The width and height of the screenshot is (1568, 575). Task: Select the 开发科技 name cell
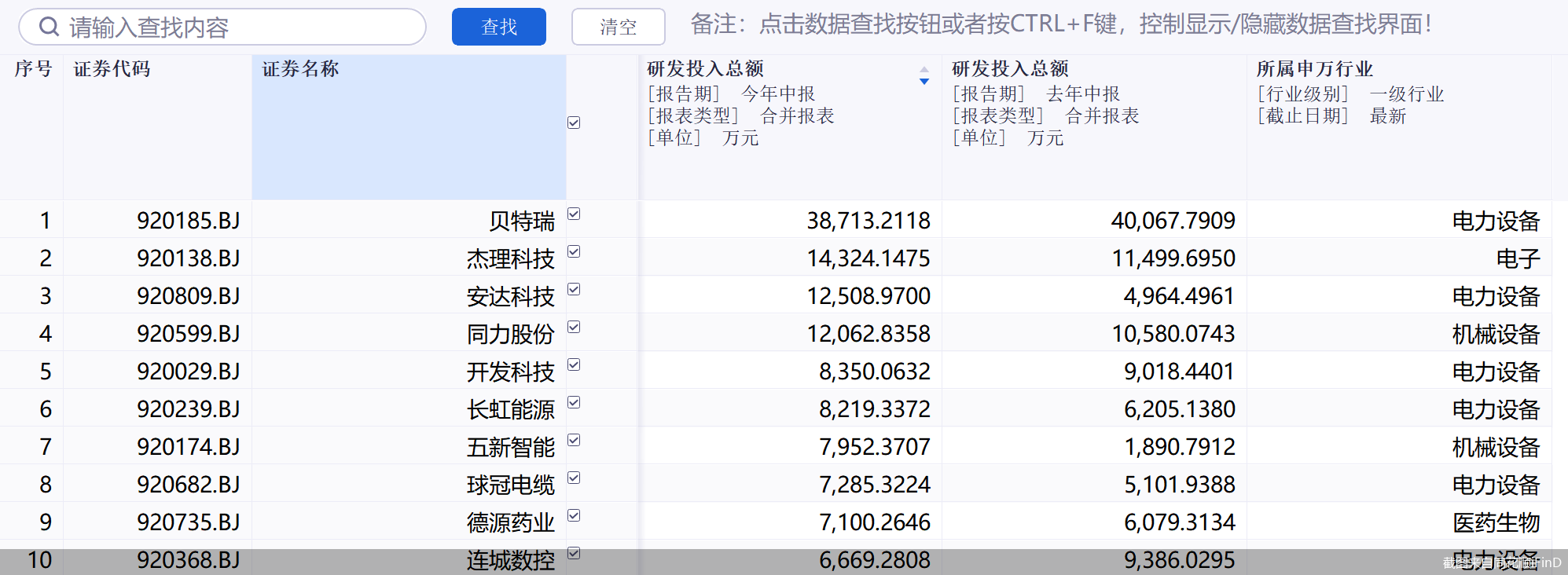(x=409, y=370)
